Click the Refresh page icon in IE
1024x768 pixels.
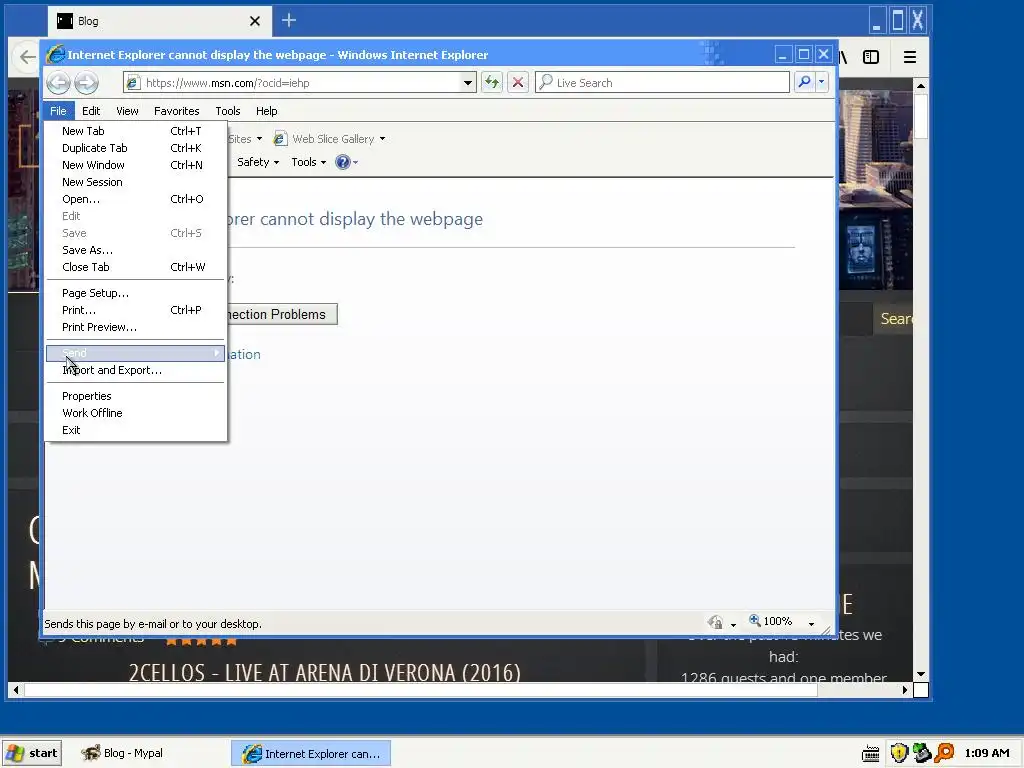tap(492, 82)
